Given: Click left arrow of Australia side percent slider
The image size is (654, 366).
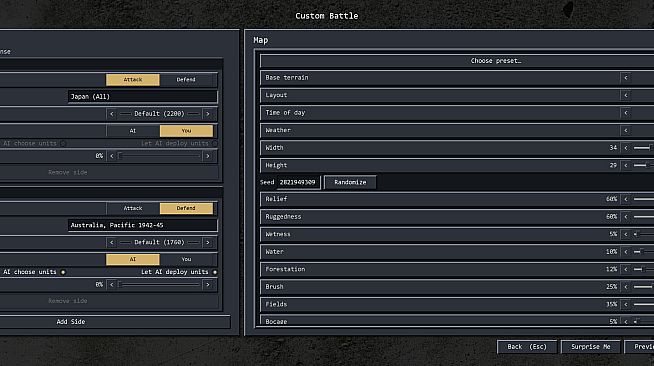Looking at the screenshot, I should pyautogui.click(x=111, y=285).
